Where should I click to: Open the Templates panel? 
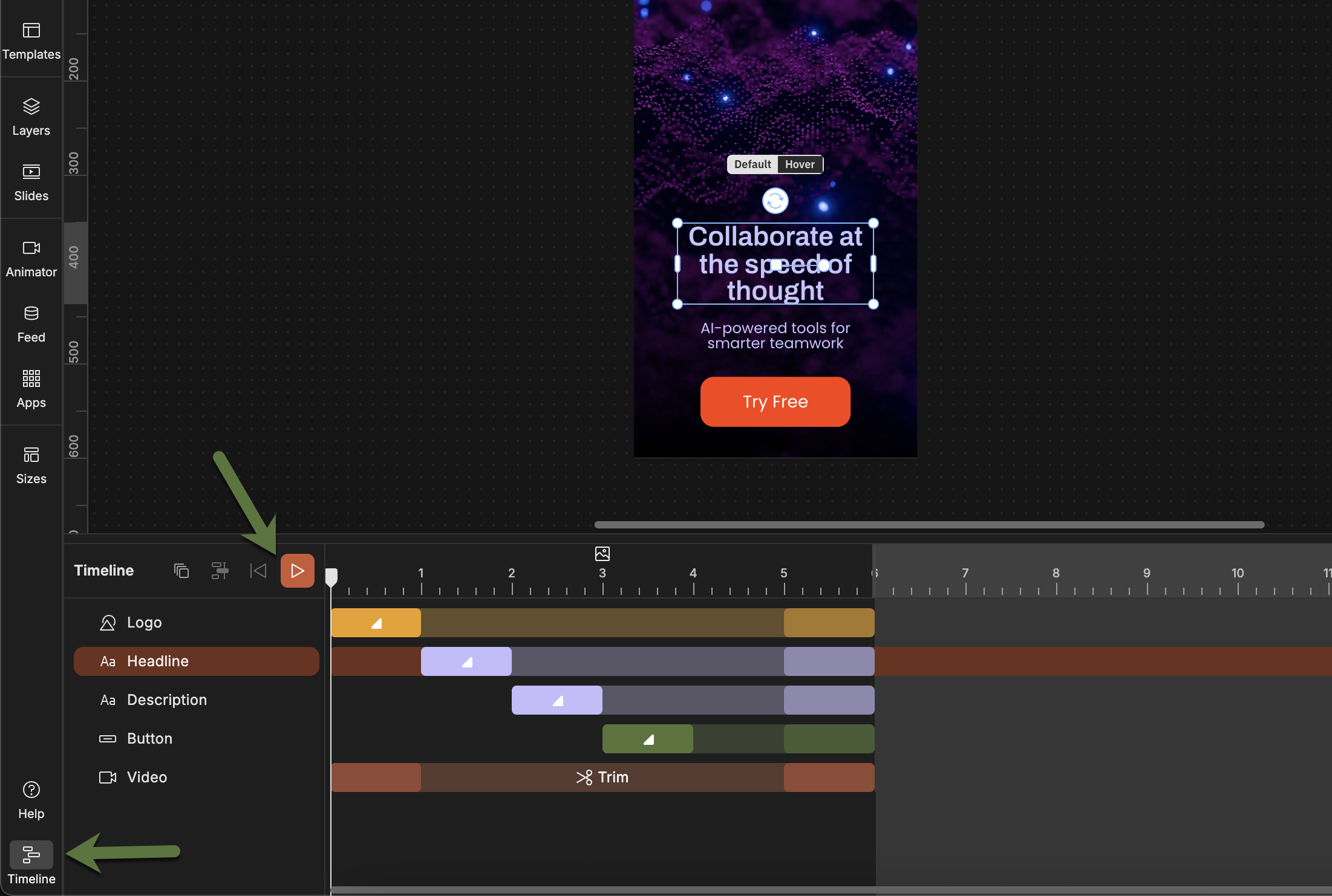[x=31, y=40]
